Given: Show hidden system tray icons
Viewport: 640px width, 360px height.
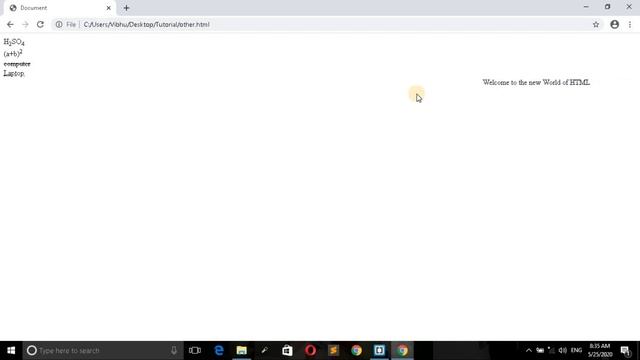Looking at the screenshot, I should click(x=529, y=350).
